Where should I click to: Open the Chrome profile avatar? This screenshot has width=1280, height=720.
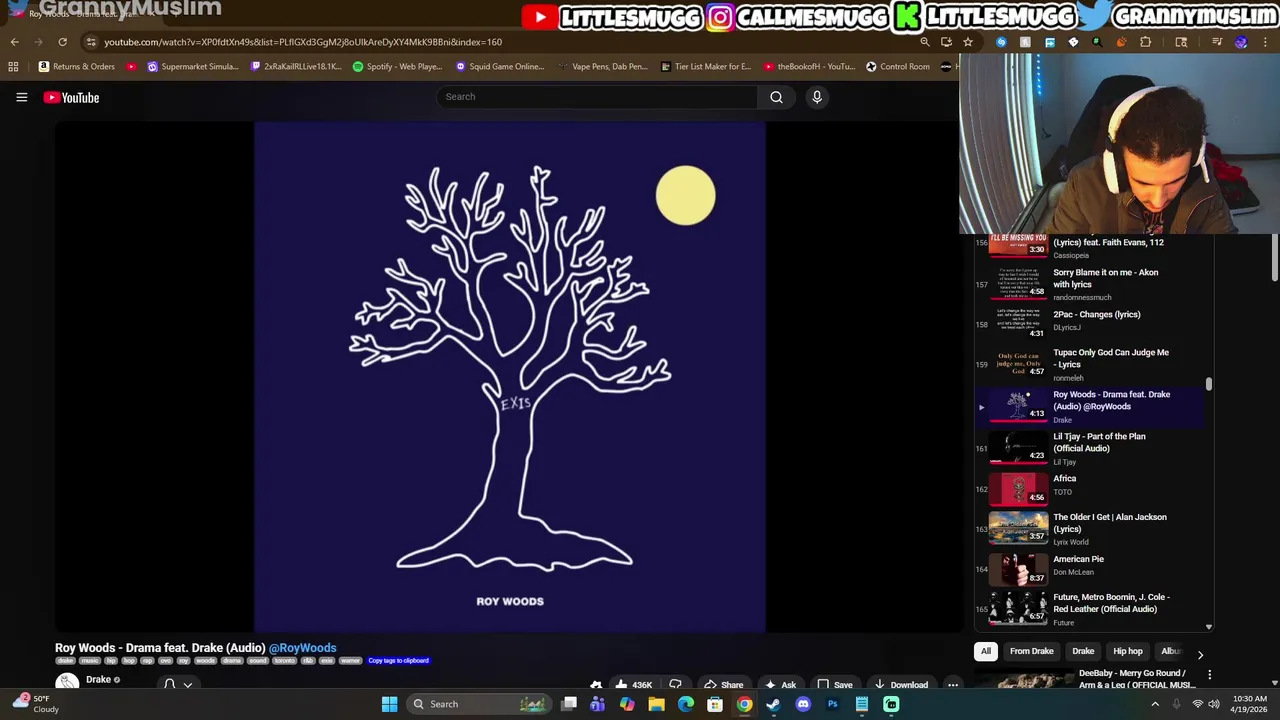click(x=1241, y=42)
